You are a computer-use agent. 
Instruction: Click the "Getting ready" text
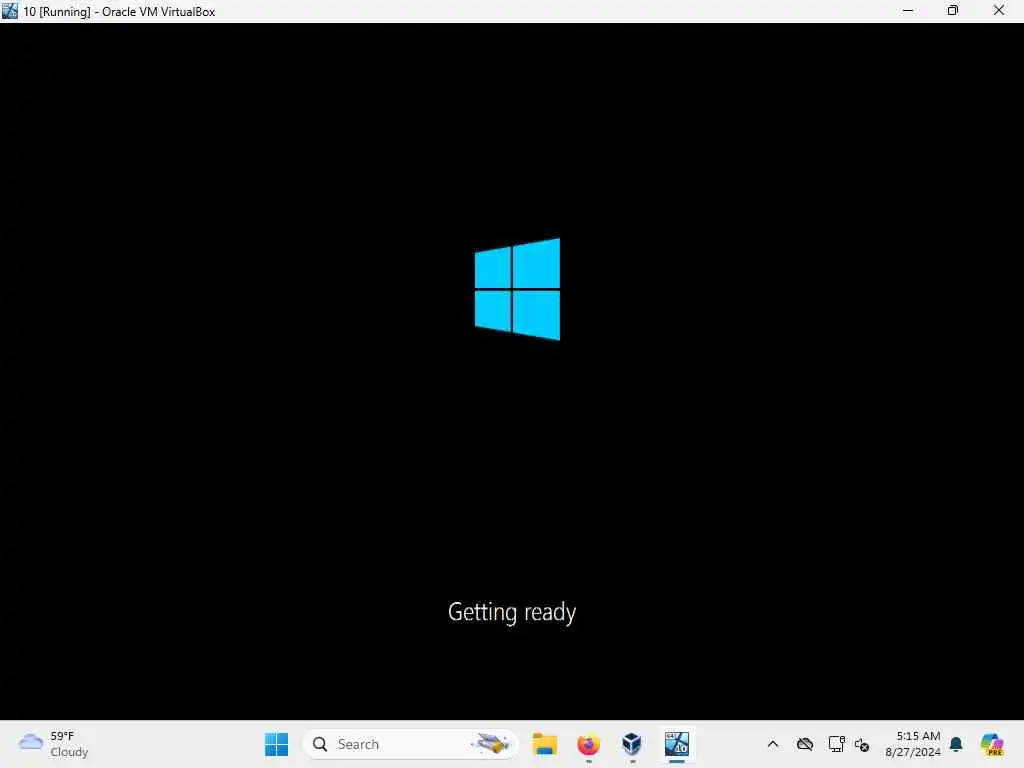[x=512, y=613]
